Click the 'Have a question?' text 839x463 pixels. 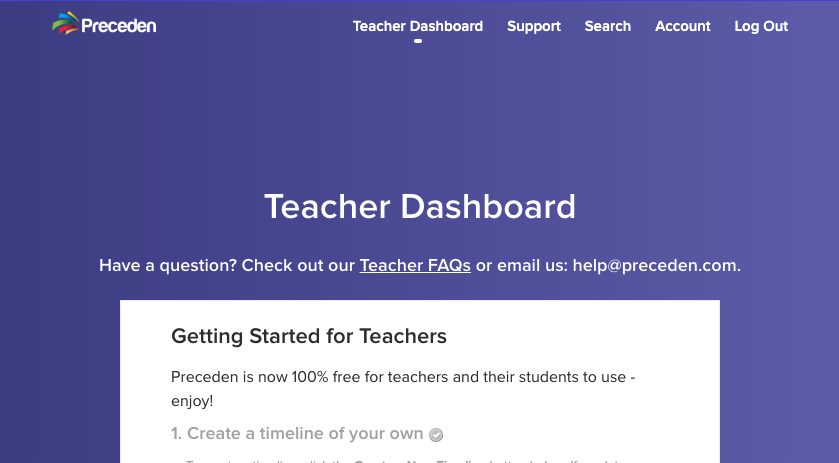tap(168, 265)
